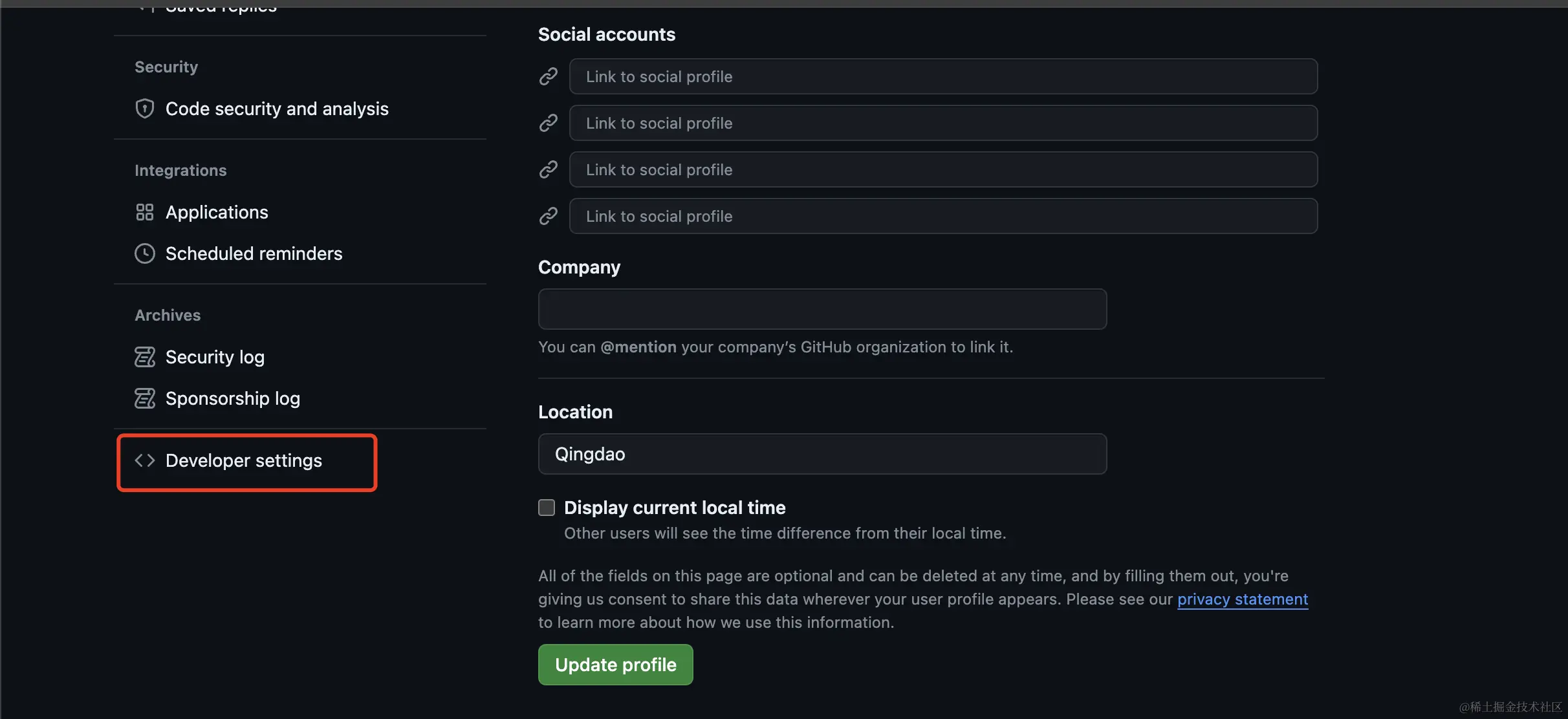Image resolution: width=1568 pixels, height=719 pixels.
Task: Open Developer settings
Action: (244, 460)
